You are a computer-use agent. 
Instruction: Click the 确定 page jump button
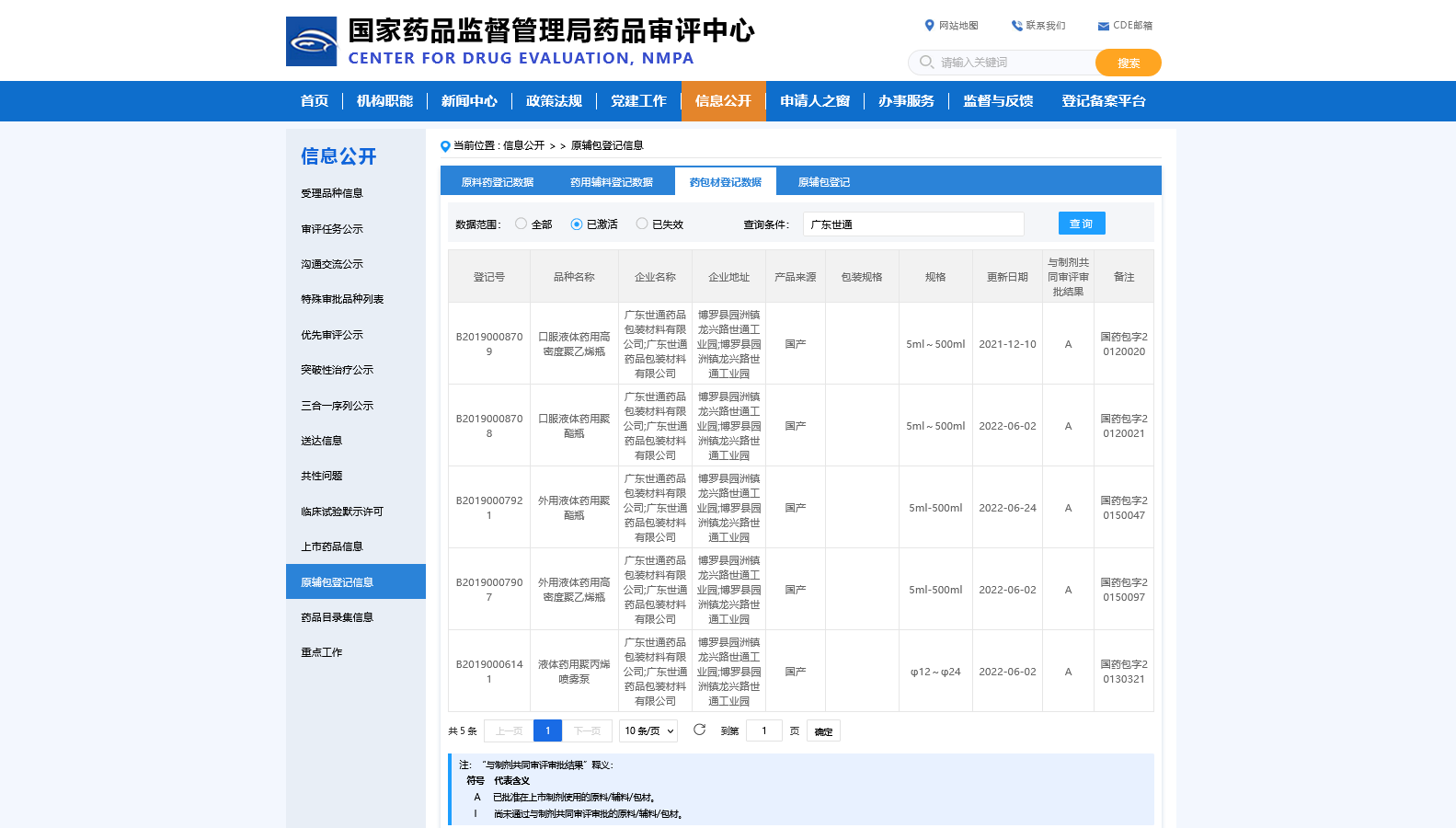click(x=824, y=730)
